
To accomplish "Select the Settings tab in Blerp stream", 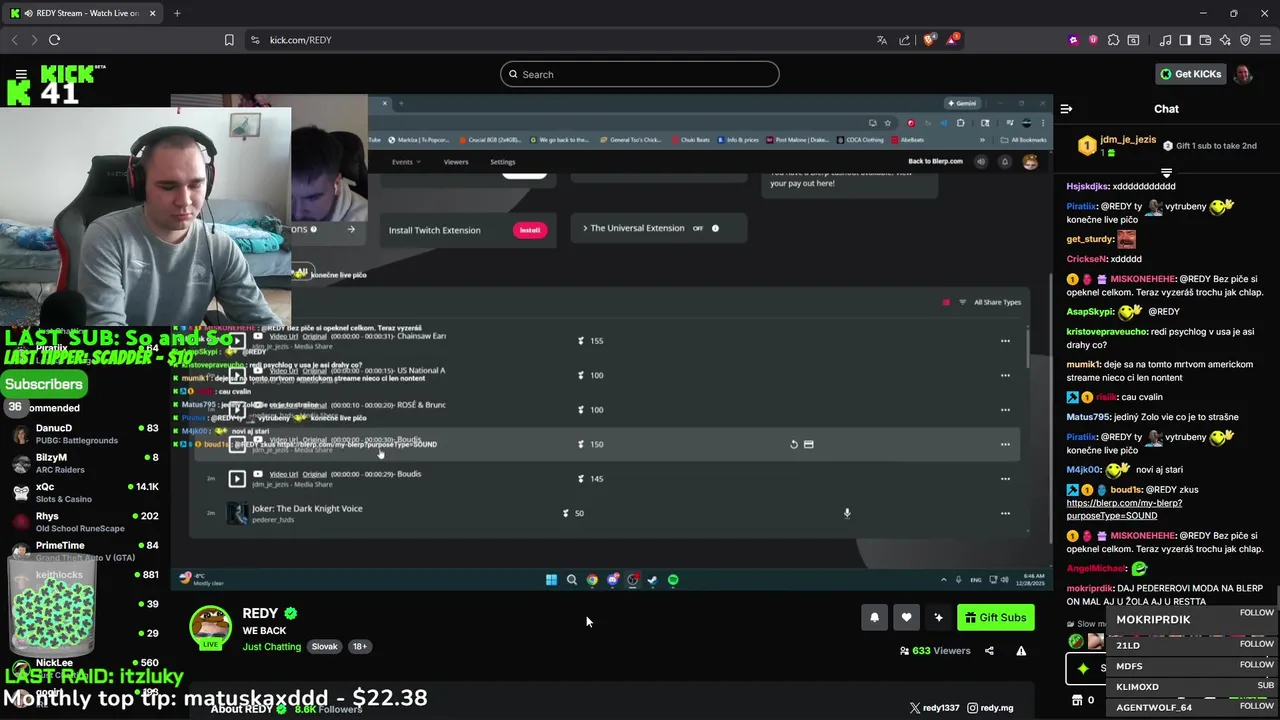I will coord(503,162).
